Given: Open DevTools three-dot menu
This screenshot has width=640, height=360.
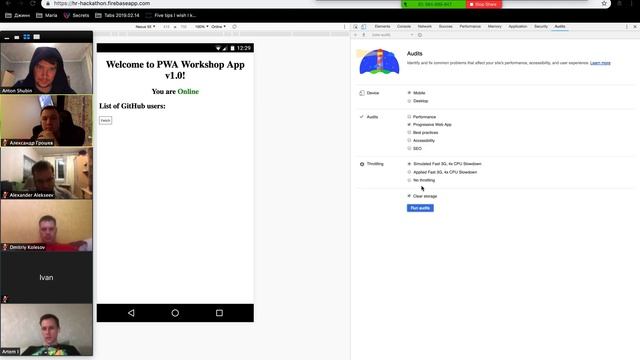Looking at the screenshot, I should tap(627, 27).
